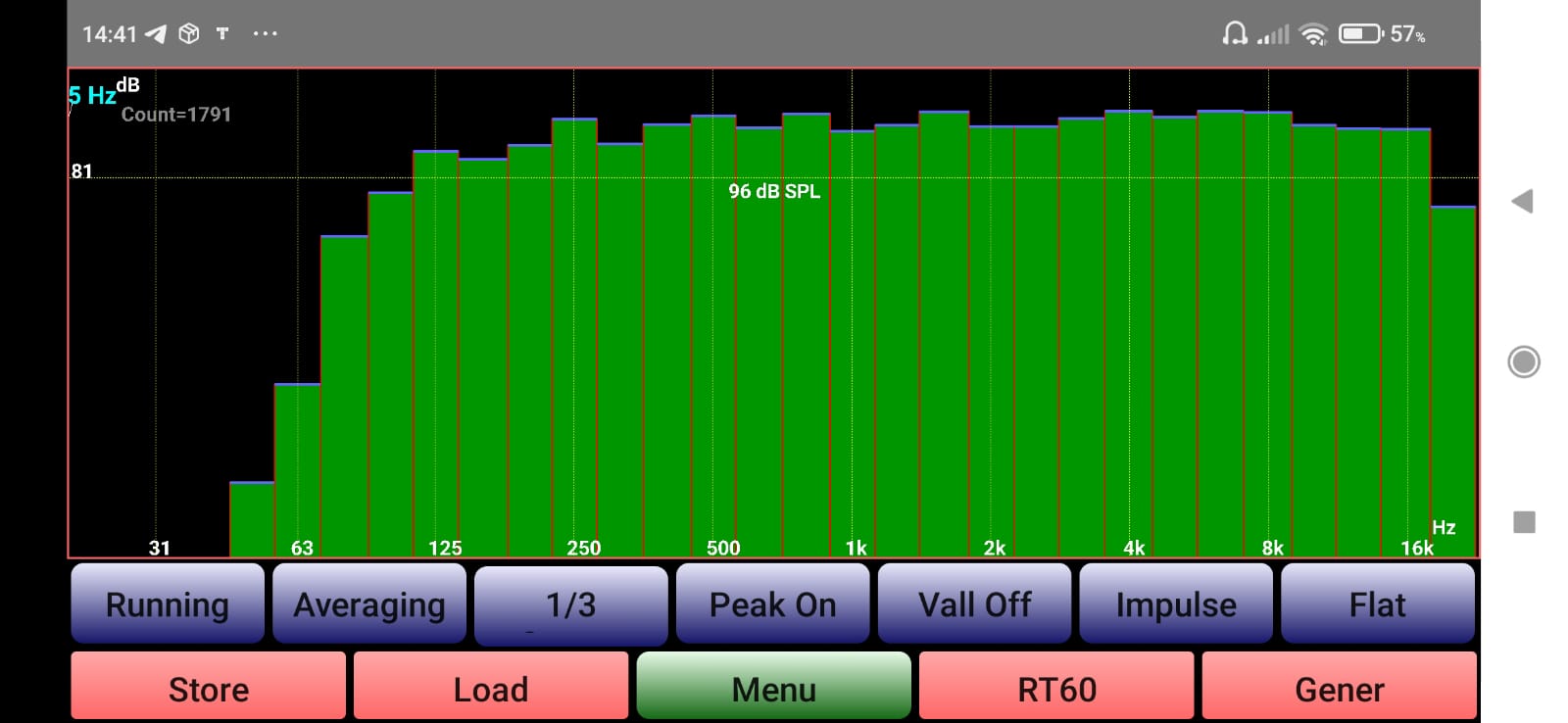Viewport: 1568px width, 723px height.
Task: Tap the Telegram notification icon
Action: [156, 34]
